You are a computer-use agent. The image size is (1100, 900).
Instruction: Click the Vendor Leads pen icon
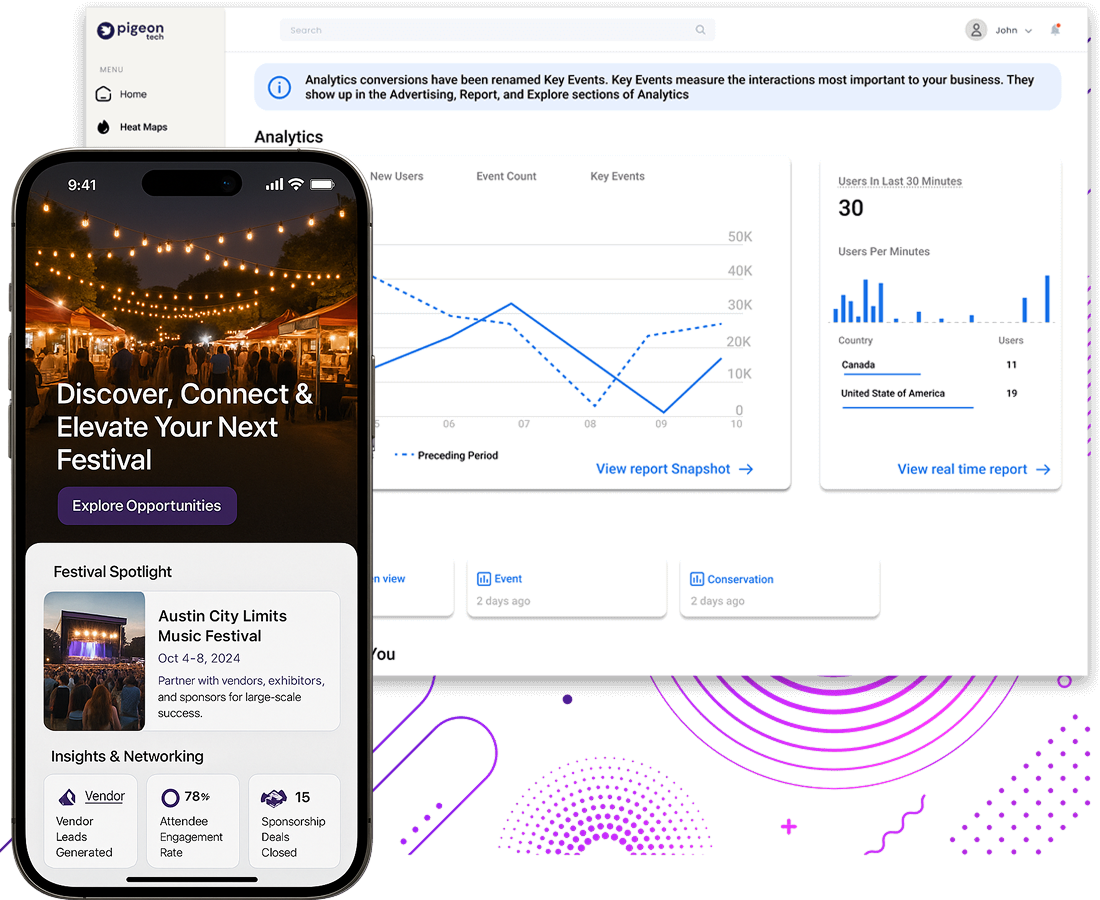click(68, 796)
